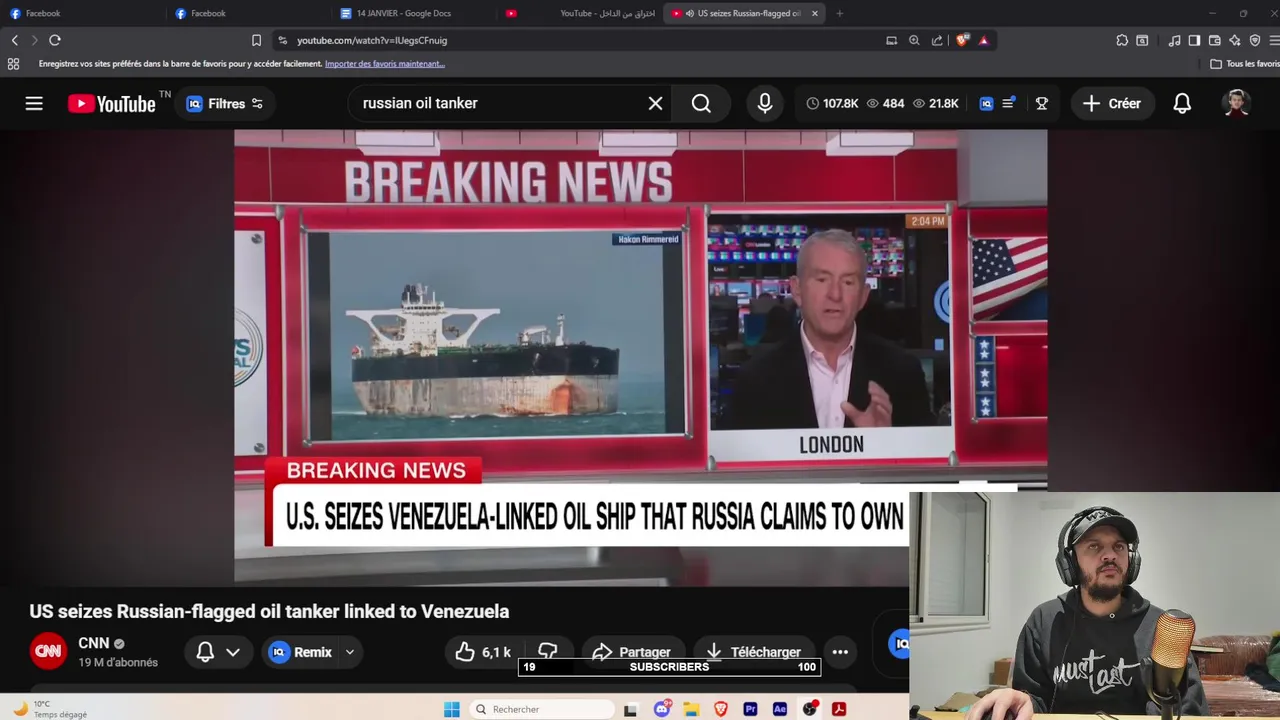1280x720 pixels.
Task: Click the Créer button
Action: tap(1111, 103)
